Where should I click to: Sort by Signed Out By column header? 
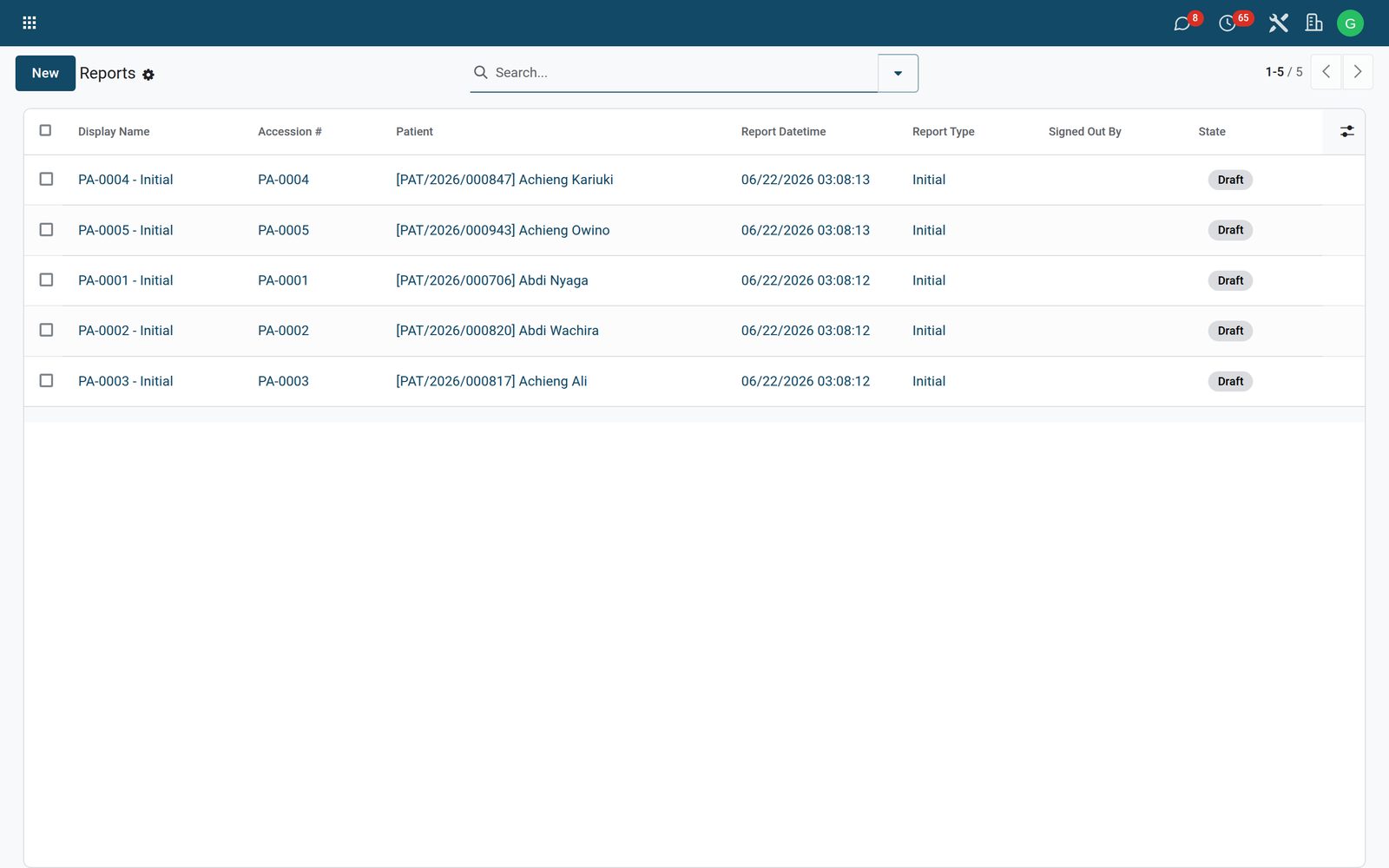coord(1084,132)
